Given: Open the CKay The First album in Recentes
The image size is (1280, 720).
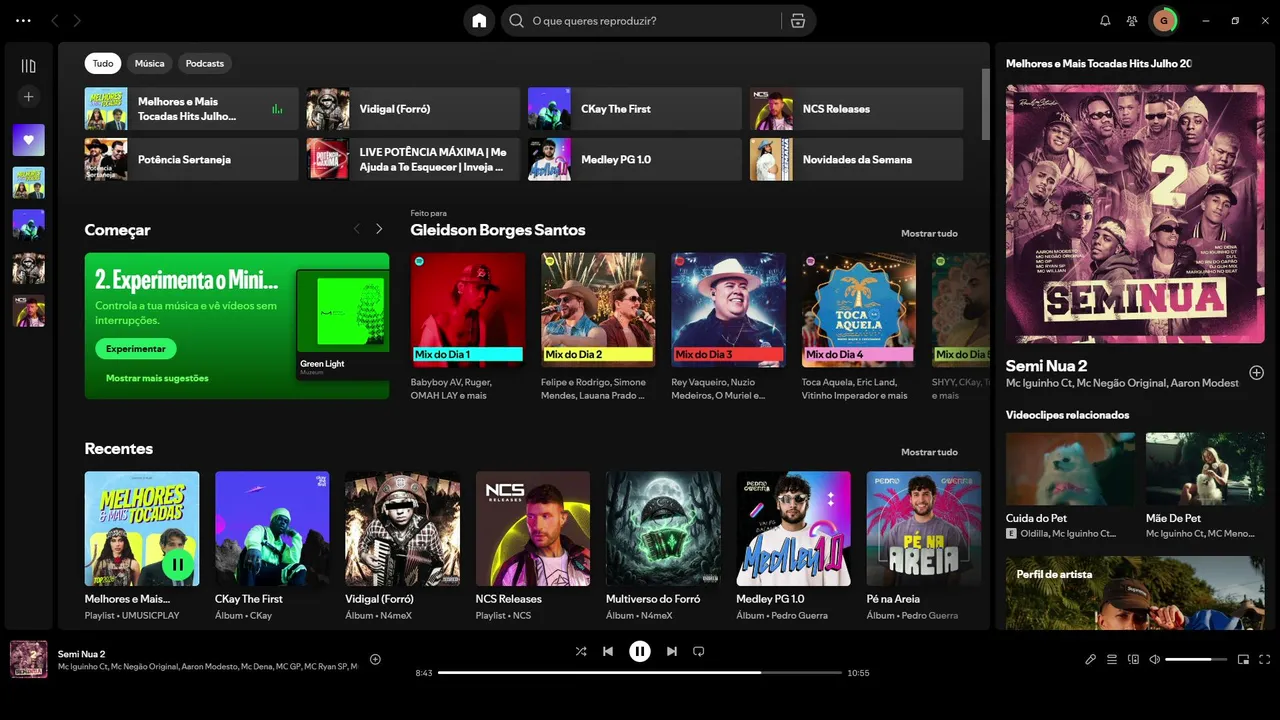Looking at the screenshot, I should (x=272, y=529).
